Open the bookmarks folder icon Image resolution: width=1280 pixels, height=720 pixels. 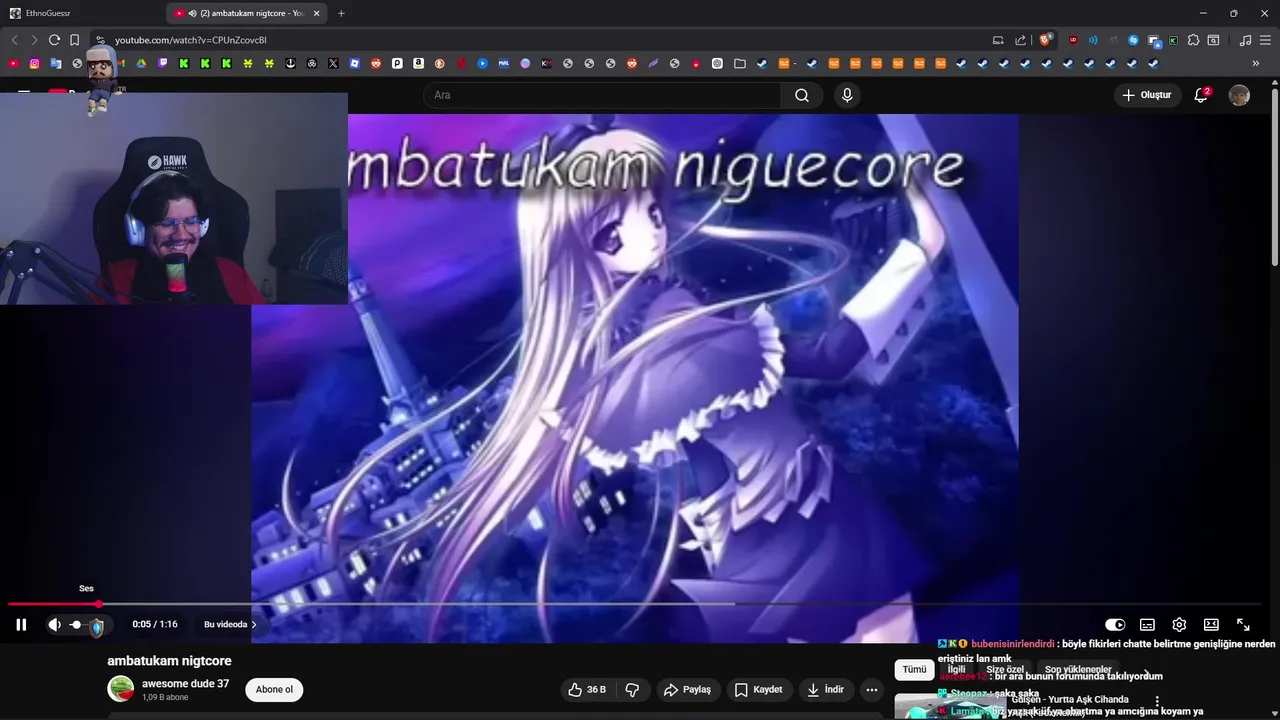pos(740,63)
